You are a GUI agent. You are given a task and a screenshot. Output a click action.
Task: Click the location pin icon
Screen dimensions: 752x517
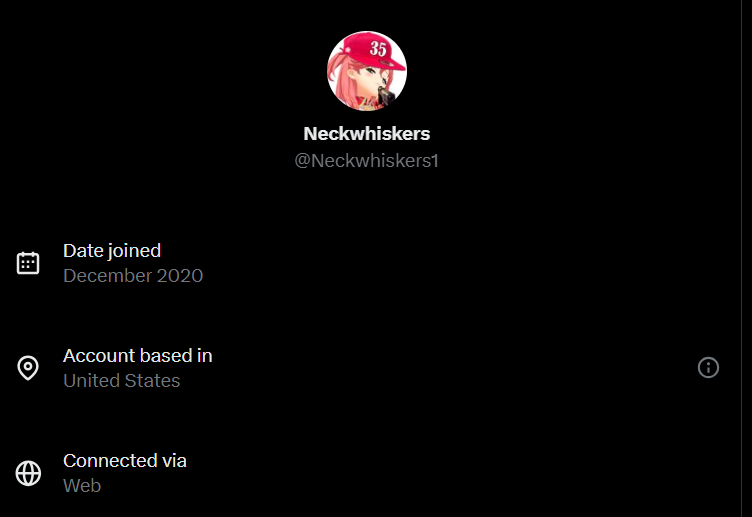pos(28,368)
